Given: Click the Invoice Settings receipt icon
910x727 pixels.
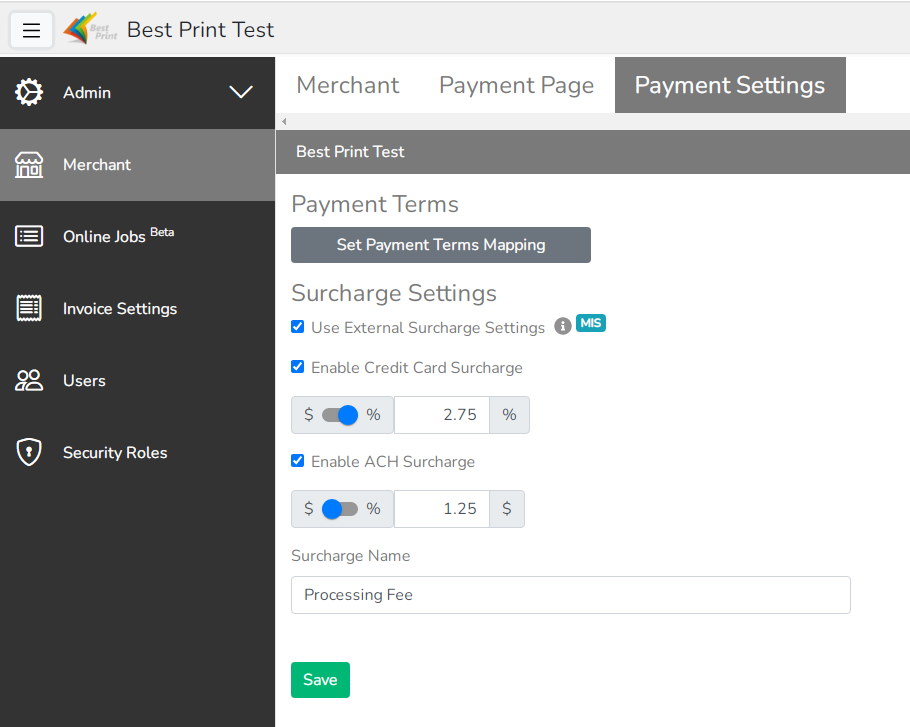Looking at the screenshot, I should 29,308.
